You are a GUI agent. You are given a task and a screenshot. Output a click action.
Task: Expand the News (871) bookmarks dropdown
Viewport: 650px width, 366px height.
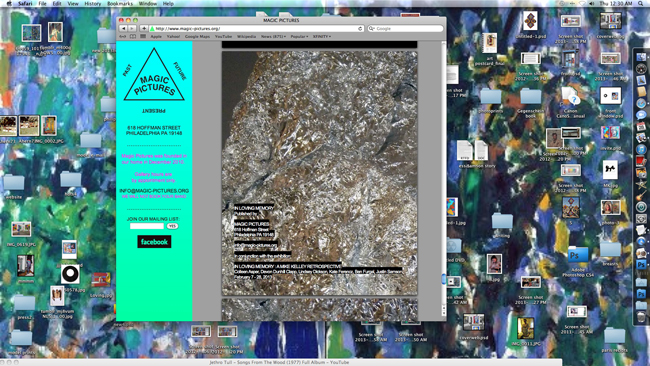tap(273, 36)
